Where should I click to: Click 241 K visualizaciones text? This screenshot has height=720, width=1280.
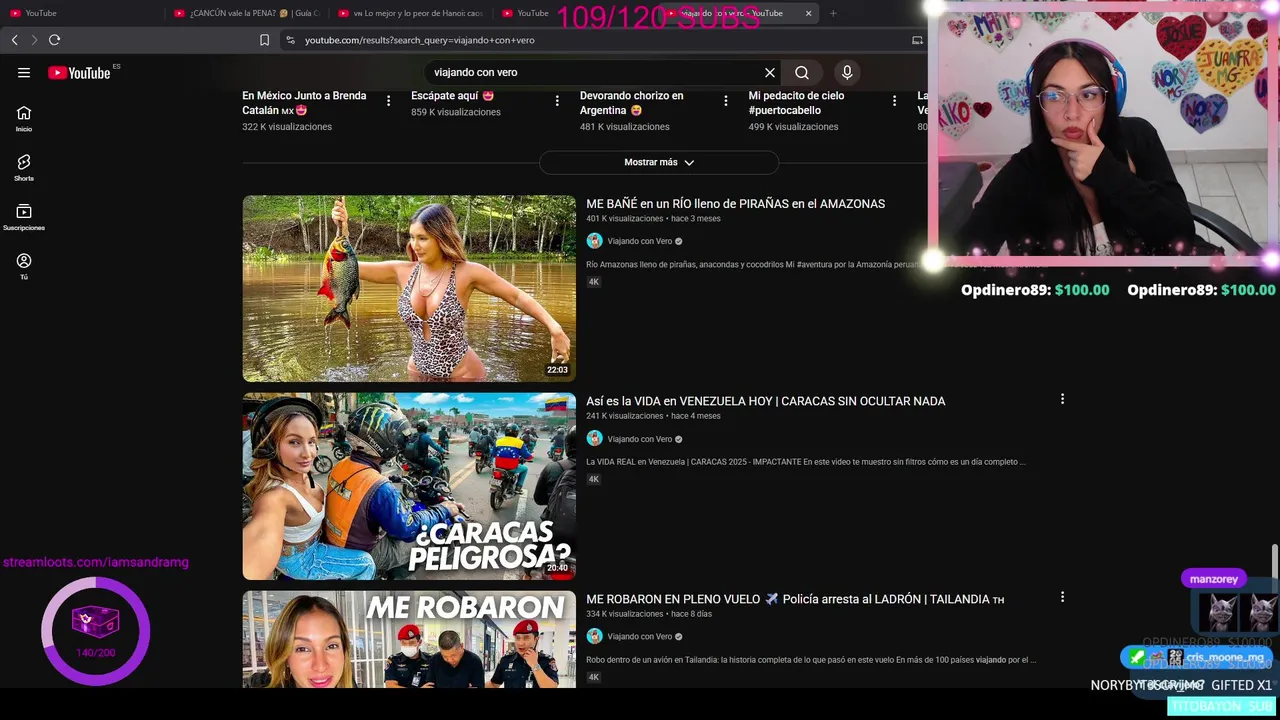(x=625, y=416)
